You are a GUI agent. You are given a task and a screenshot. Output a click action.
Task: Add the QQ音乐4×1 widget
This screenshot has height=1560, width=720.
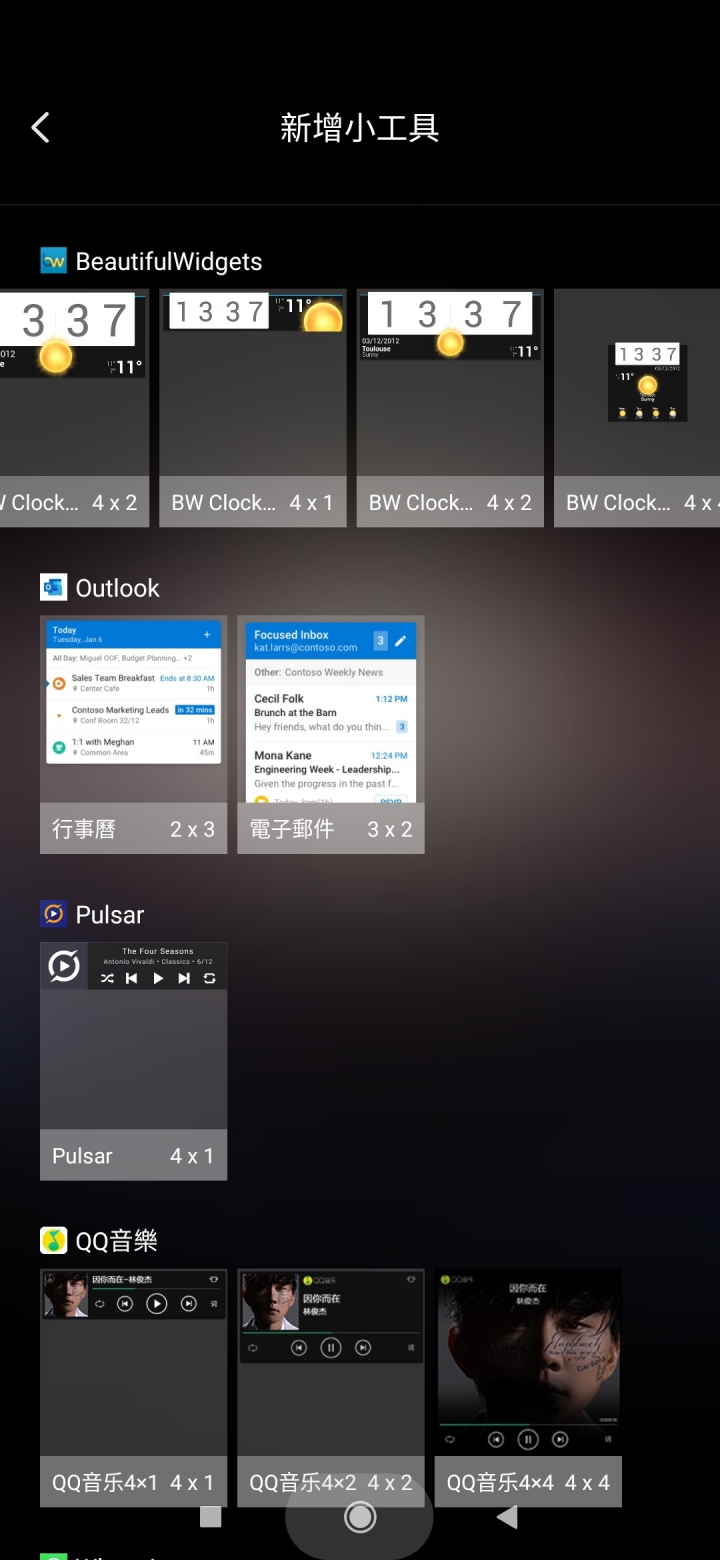tap(133, 1388)
